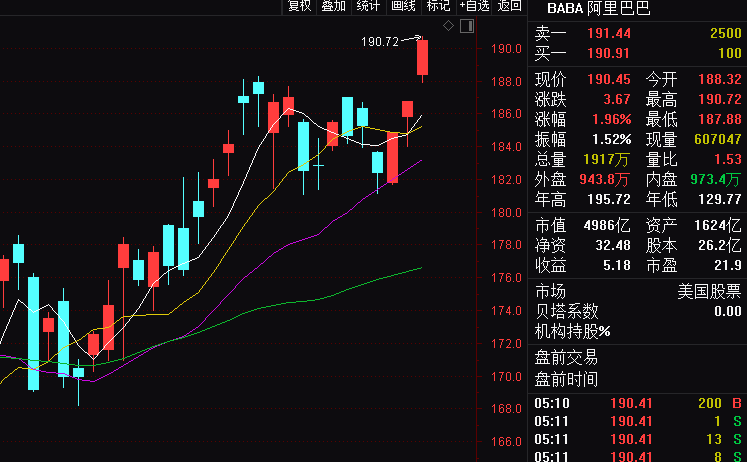Screen dimensions: 747x462
Task: Click the 量比 value 1.53
Action: pyautogui.click(x=727, y=159)
